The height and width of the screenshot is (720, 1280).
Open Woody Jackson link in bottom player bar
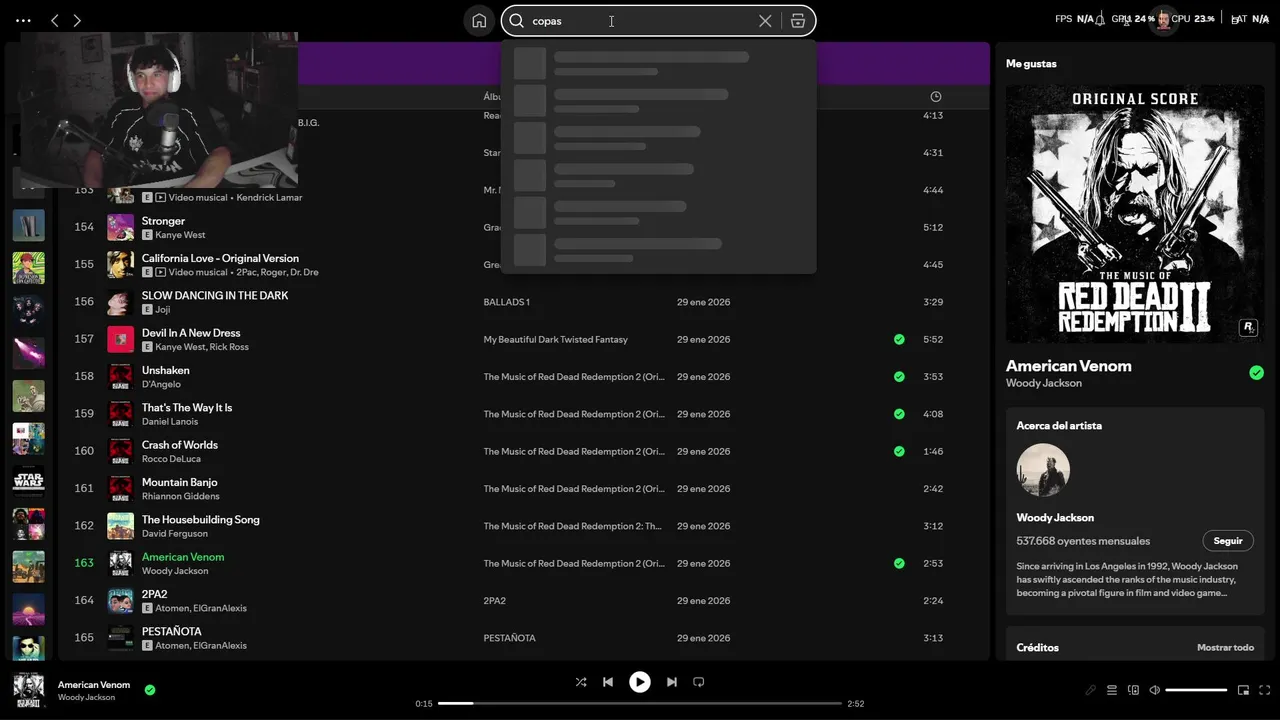click(86, 697)
